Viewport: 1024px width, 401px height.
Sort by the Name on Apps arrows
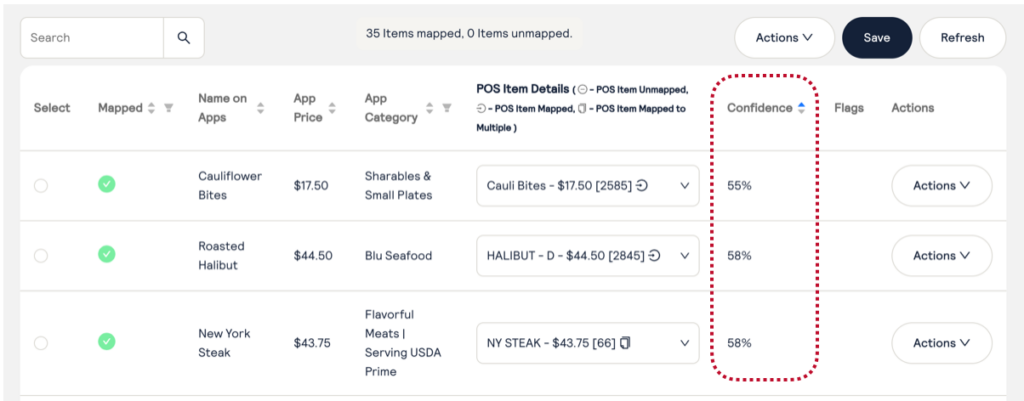260,108
